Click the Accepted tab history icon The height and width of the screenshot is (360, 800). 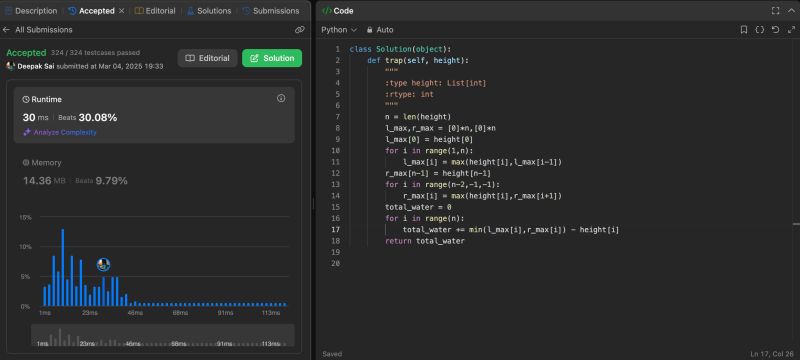pyautogui.click(x=72, y=11)
